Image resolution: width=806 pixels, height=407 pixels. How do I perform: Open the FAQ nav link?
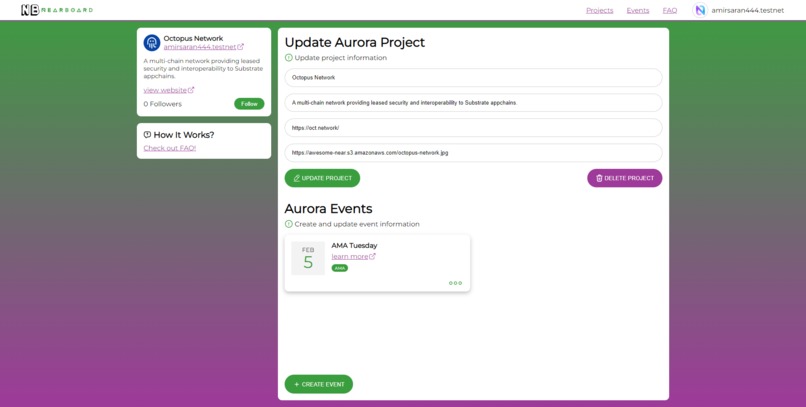(669, 10)
